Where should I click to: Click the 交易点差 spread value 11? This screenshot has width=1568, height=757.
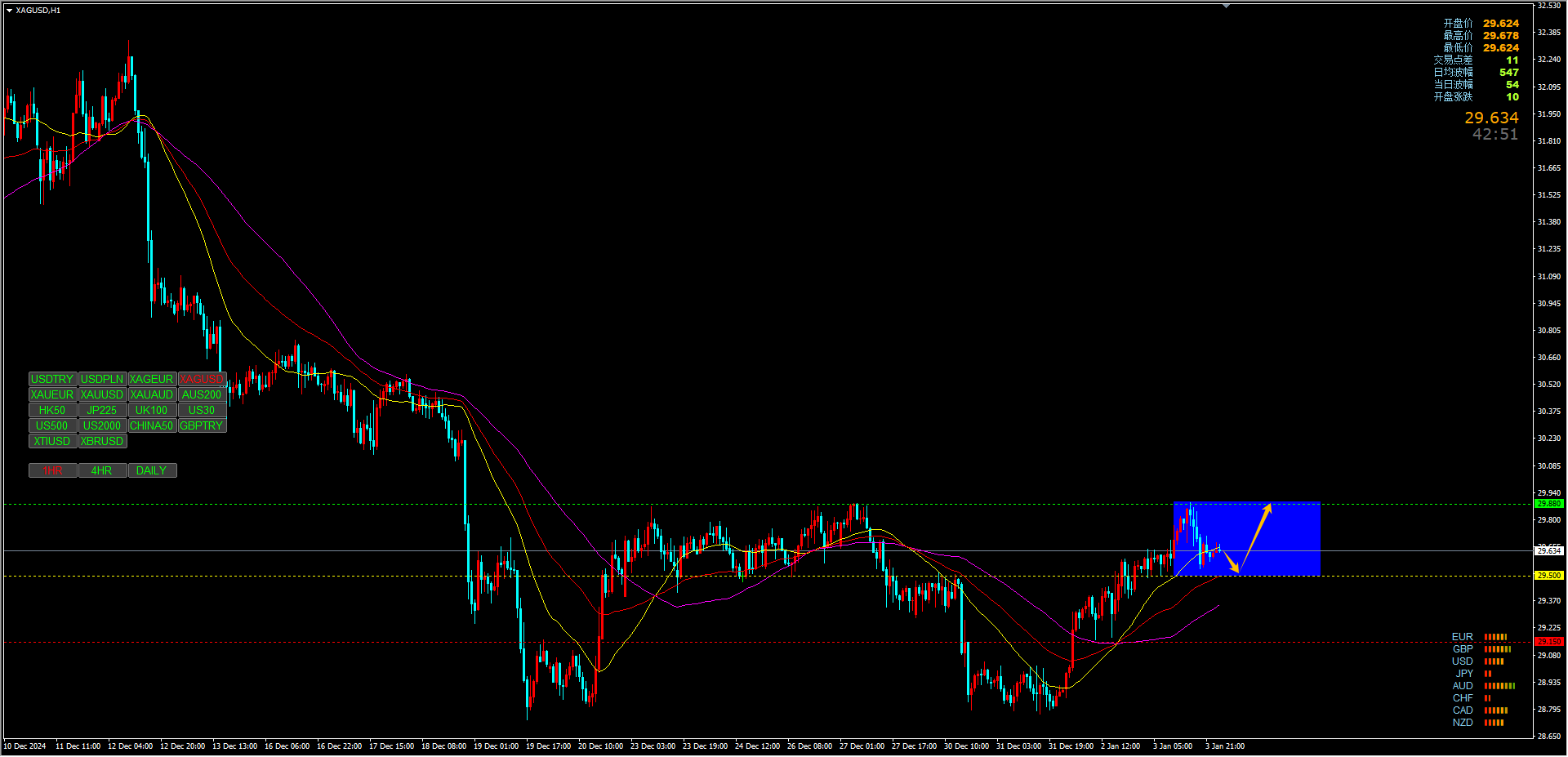[1512, 60]
